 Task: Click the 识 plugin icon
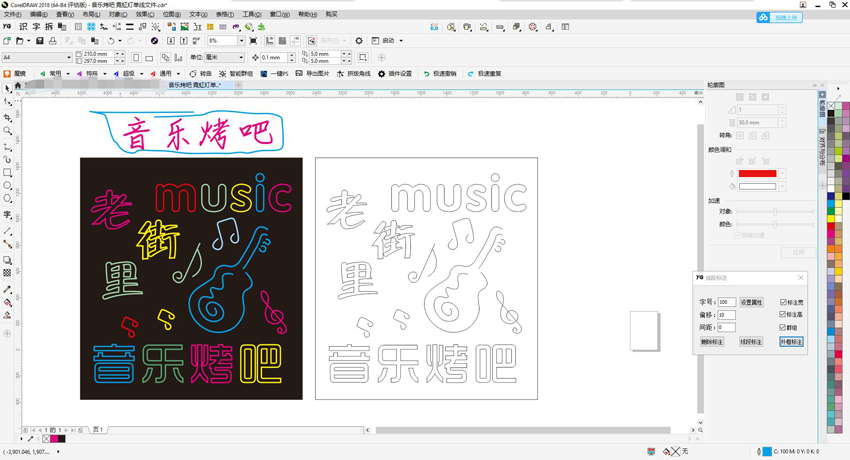23,27
